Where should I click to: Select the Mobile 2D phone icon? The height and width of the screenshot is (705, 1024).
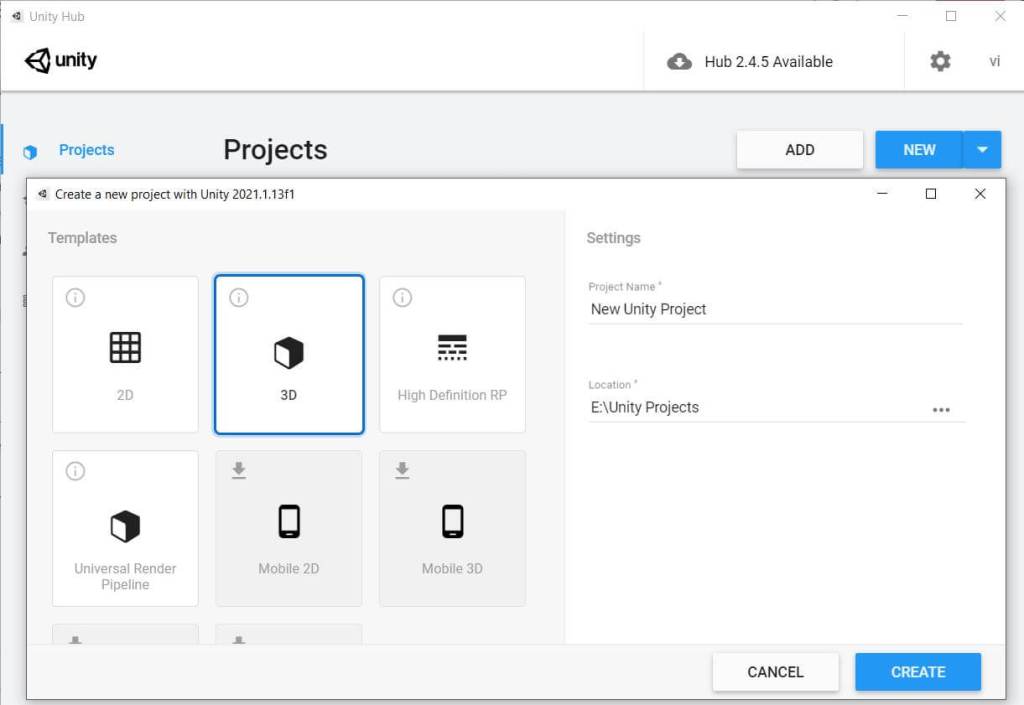(289, 521)
